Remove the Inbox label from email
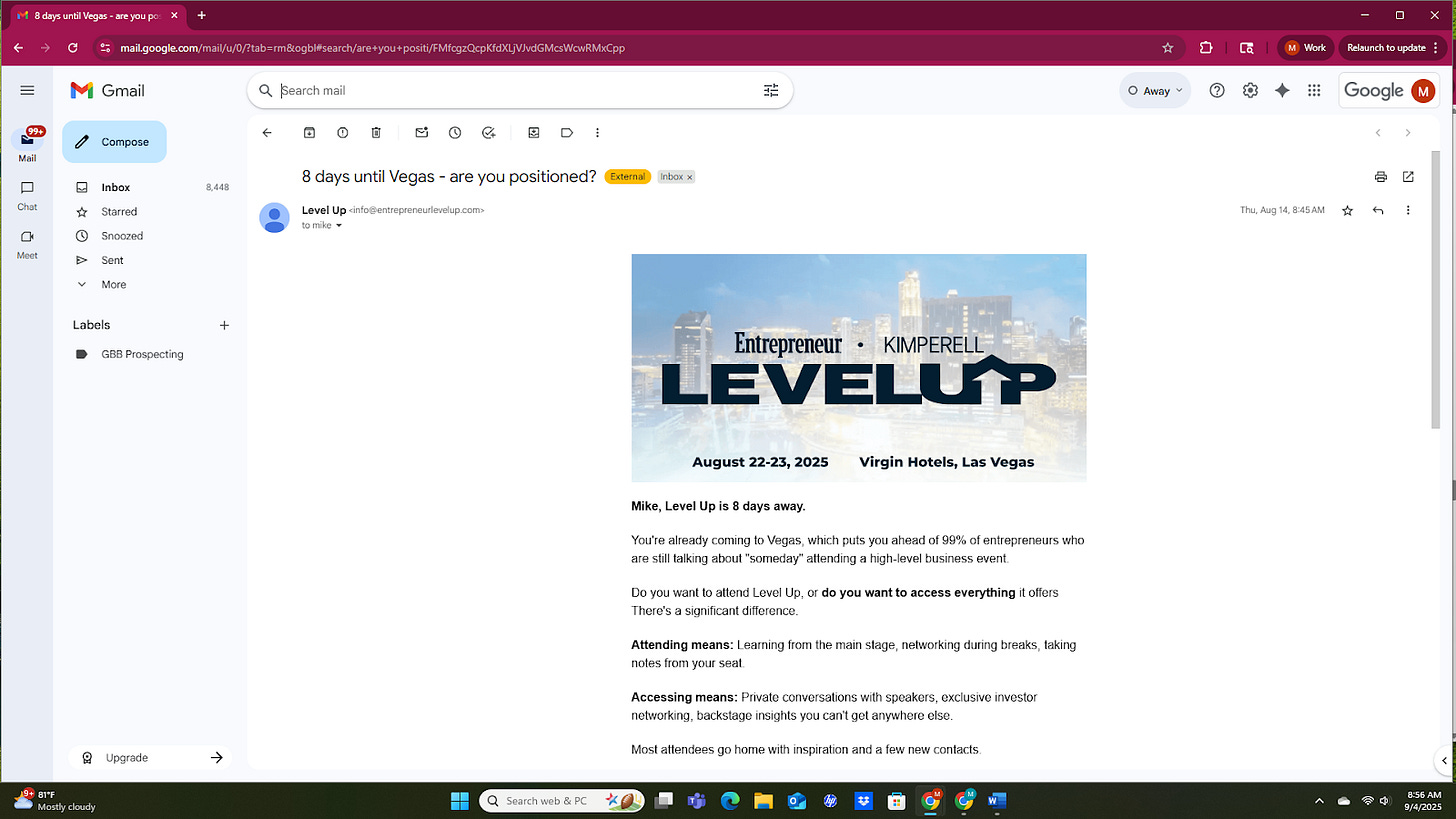 [x=689, y=177]
